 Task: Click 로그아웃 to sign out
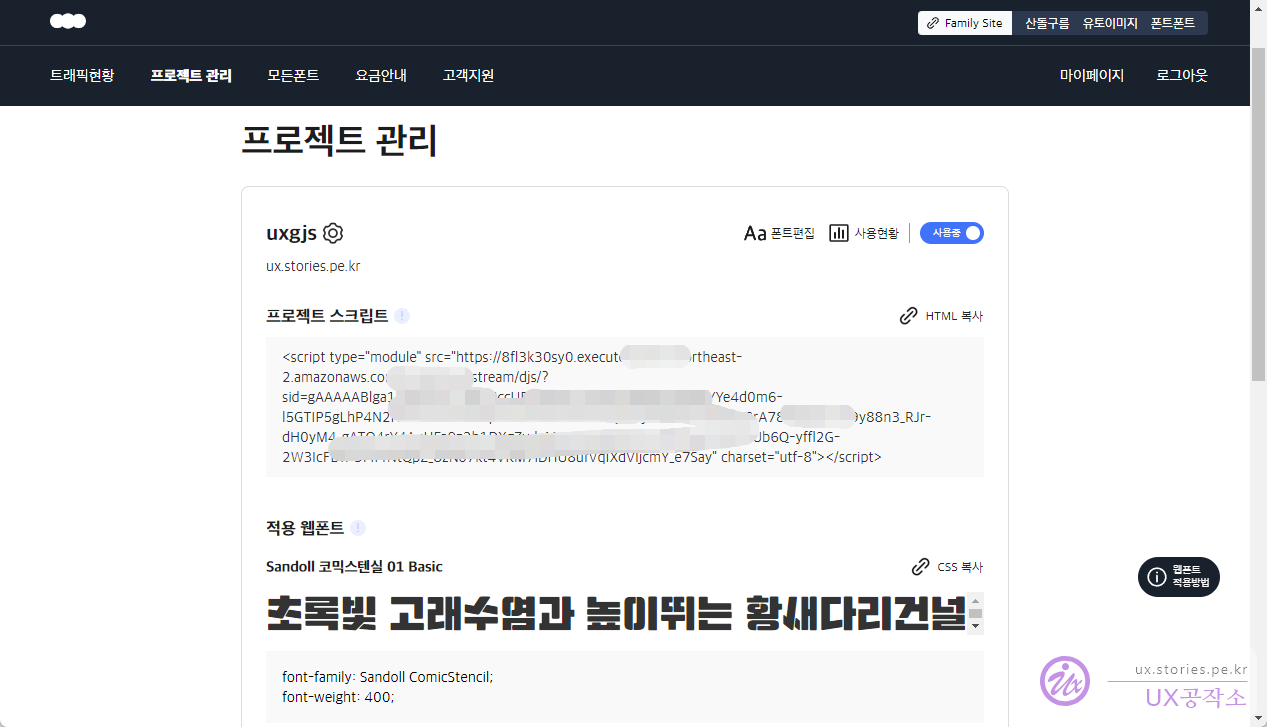(1182, 75)
